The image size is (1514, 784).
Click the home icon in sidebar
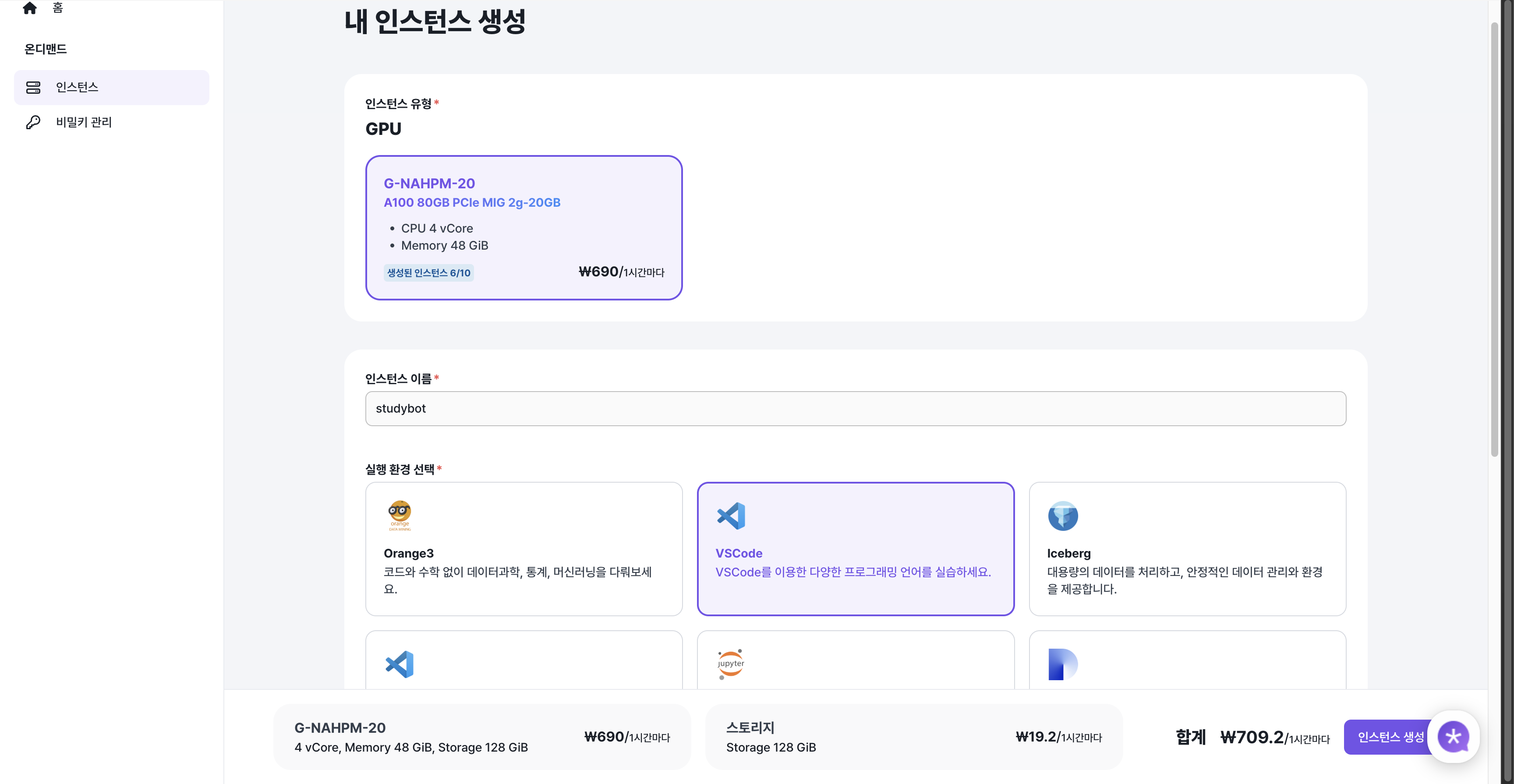point(29,7)
